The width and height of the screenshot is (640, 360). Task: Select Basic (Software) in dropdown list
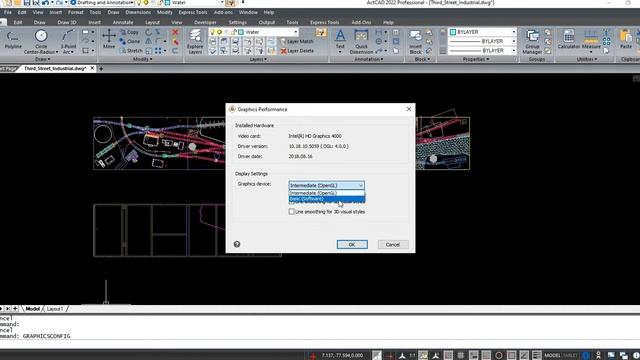click(327, 199)
